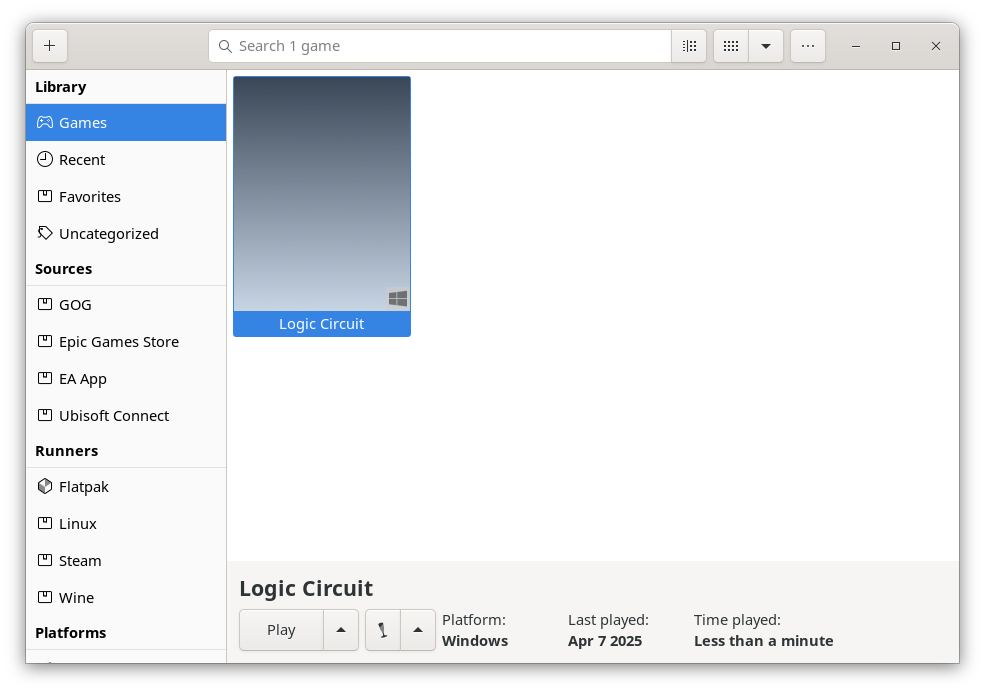The width and height of the screenshot is (985, 692).
Task: Click the 'Windows' platform value
Action: (475, 641)
